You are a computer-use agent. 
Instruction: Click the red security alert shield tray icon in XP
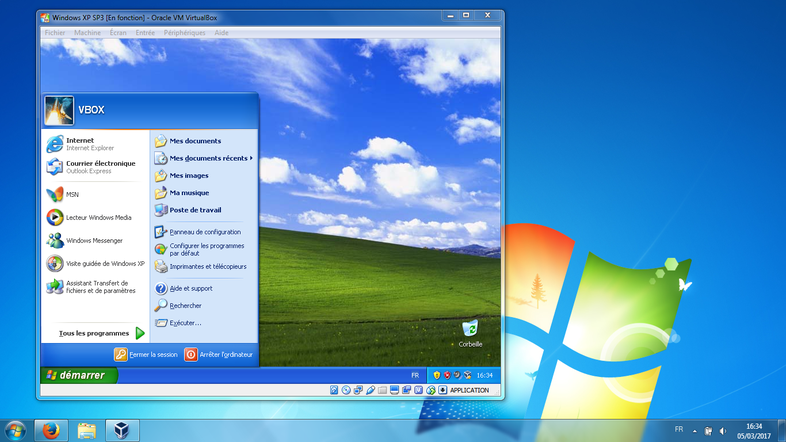447,375
